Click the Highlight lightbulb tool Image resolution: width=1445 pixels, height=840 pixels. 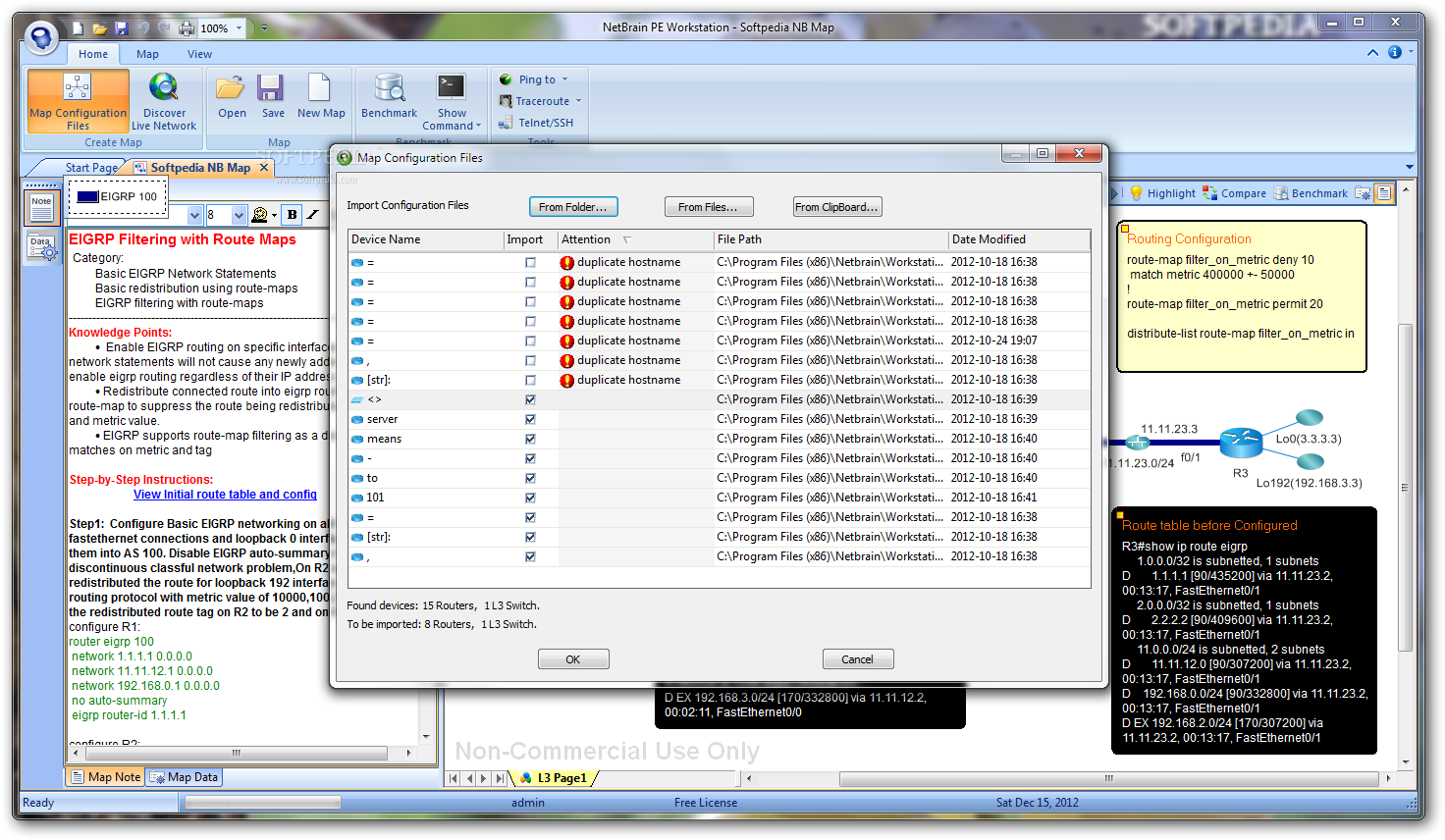point(1162,193)
